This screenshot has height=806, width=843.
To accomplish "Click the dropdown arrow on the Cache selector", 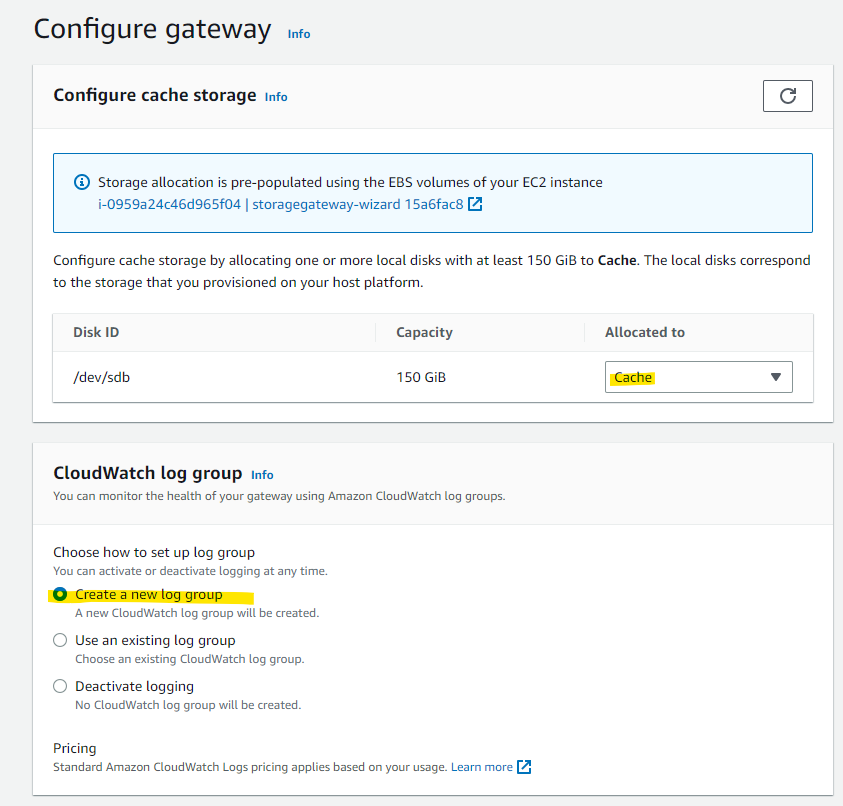I will pos(776,377).
